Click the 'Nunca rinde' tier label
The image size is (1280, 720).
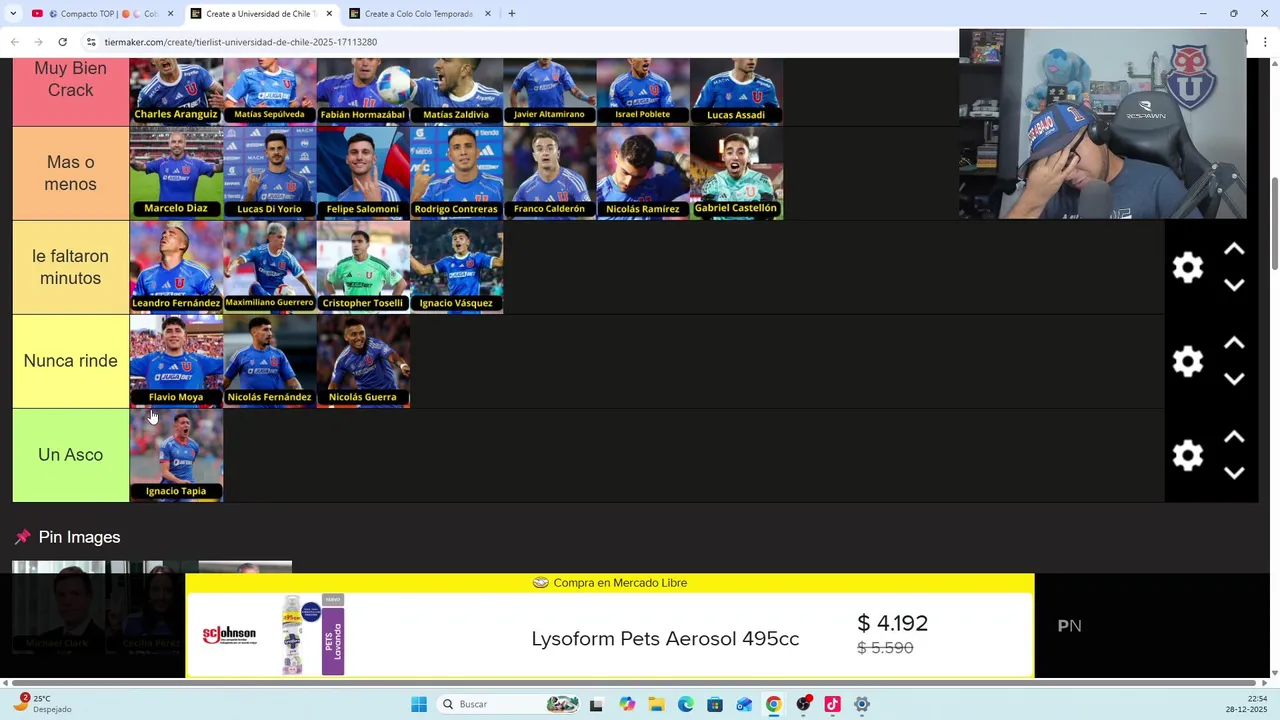[70, 361]
